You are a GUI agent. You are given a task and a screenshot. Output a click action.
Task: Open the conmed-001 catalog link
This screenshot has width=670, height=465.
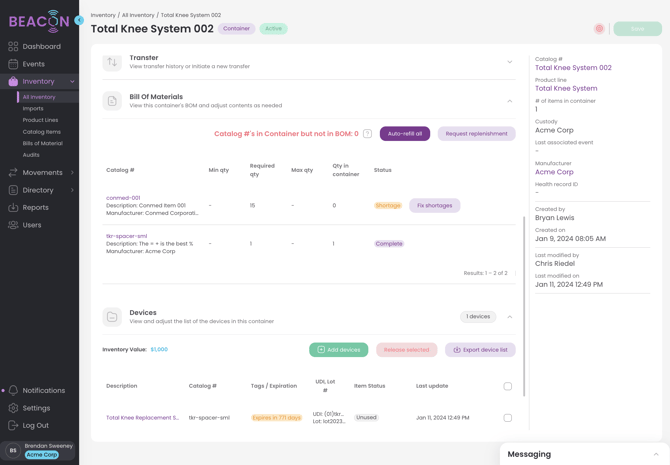(x=123, y=198)
